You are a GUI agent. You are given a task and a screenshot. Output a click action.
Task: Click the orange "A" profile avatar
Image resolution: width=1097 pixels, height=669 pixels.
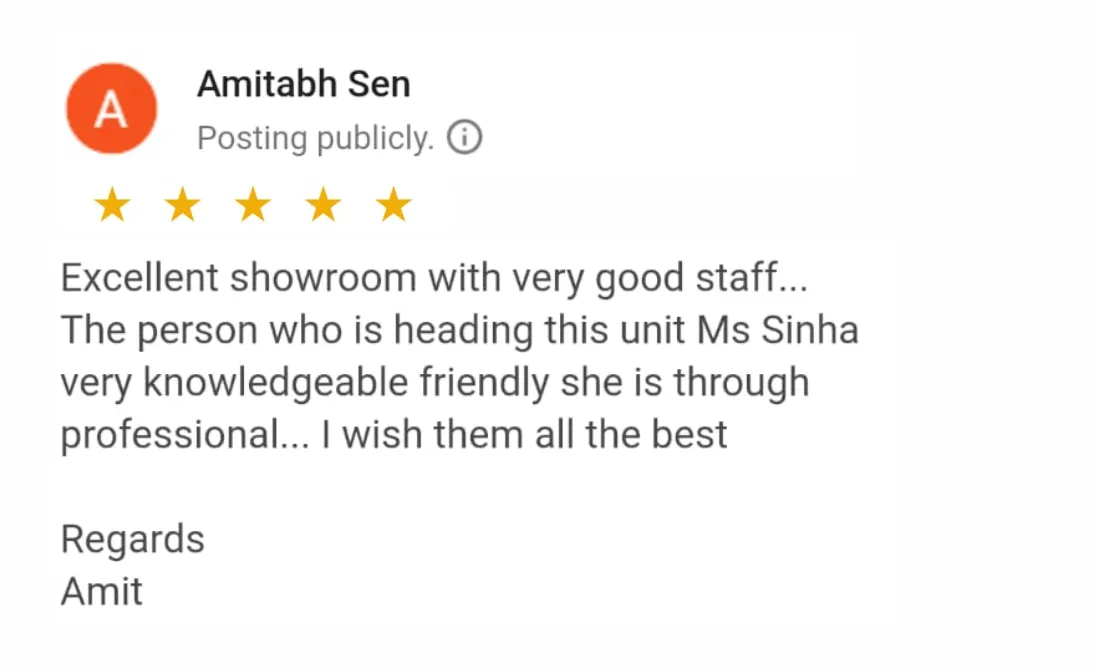coord(111,108)
